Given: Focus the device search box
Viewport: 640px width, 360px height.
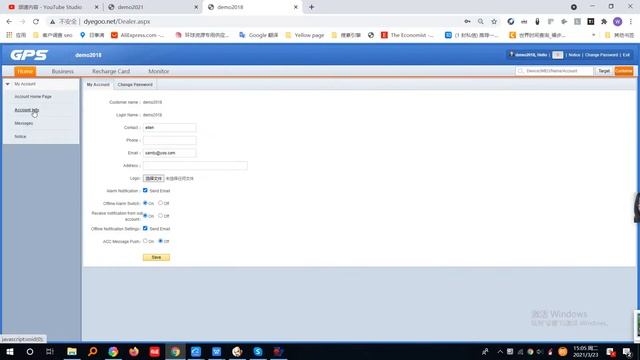Looking at the screenshot, I should pyautogui.click(x=554, y=71).
